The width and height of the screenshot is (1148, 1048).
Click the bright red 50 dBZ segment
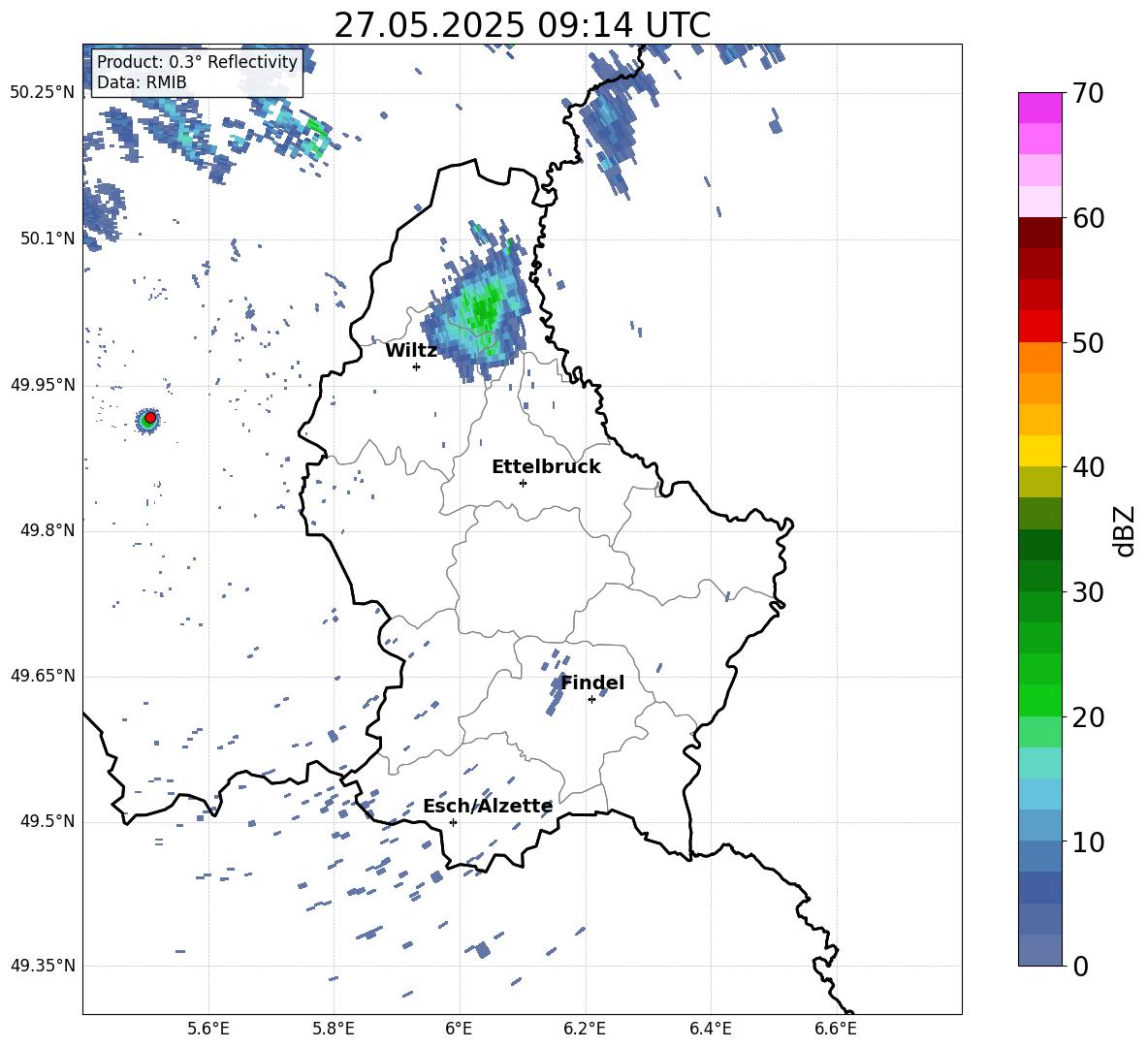(x=1040, y=327)
